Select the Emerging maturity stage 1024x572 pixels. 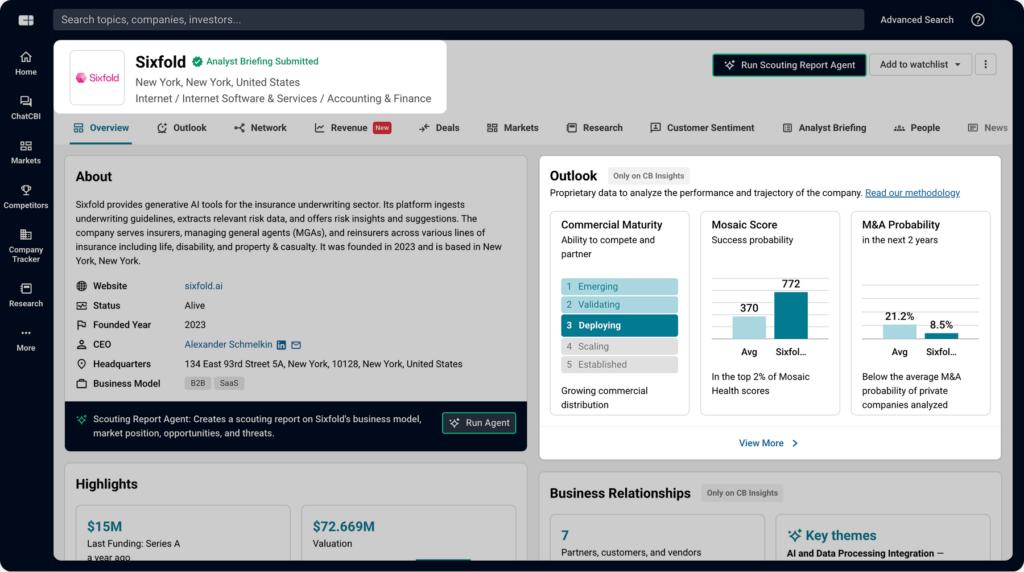[619, 287]
